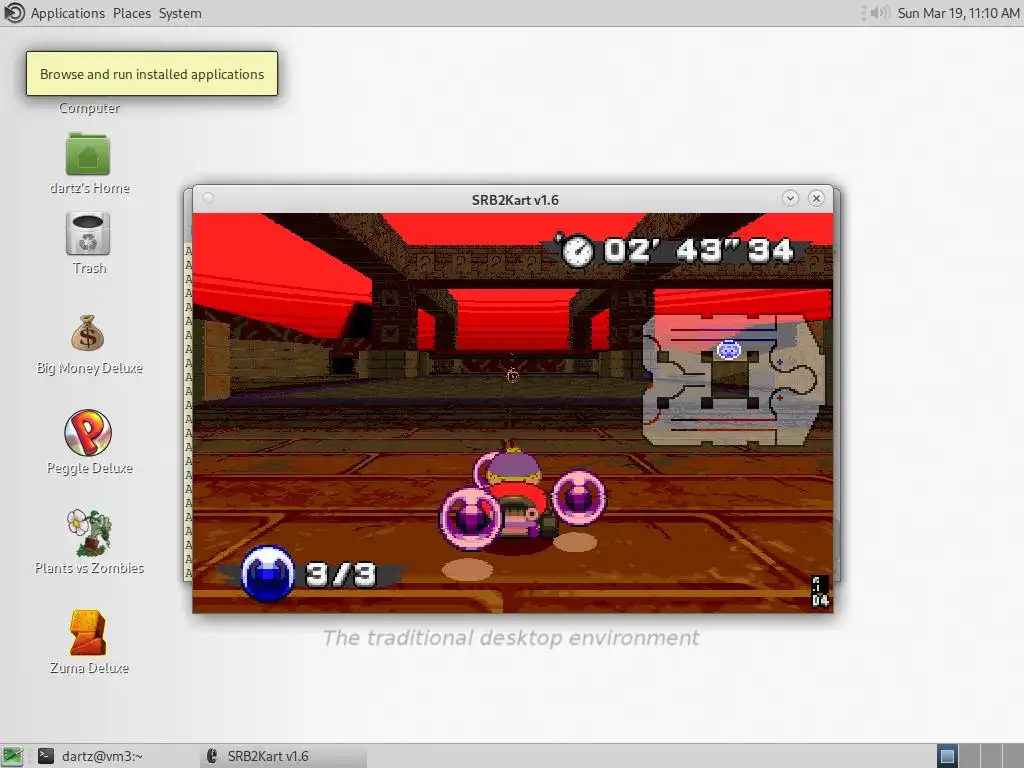Select the first workspace in workspace switcher
The image size is (1024, 768).
coord(947,756)
